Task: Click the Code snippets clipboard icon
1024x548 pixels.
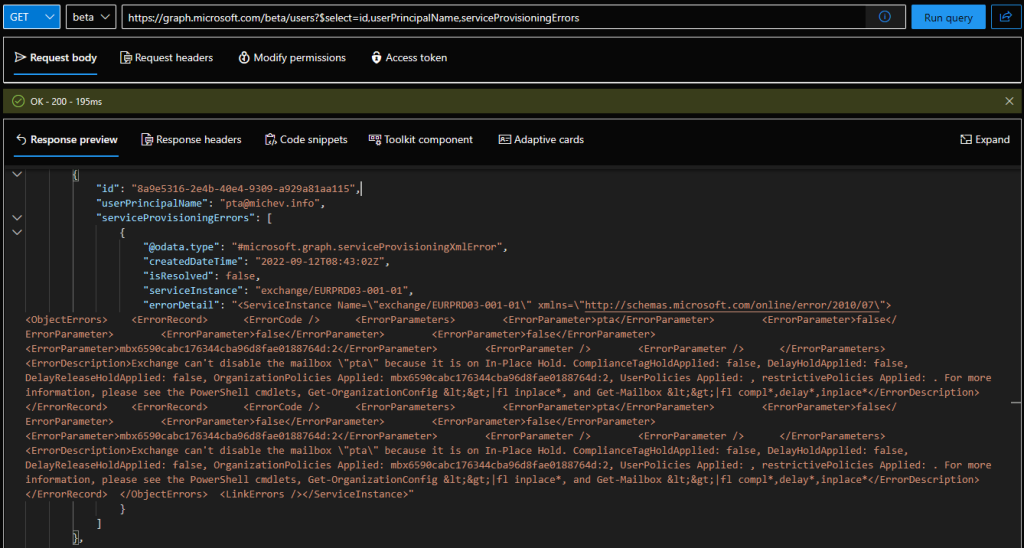Action: pos(270,140)
